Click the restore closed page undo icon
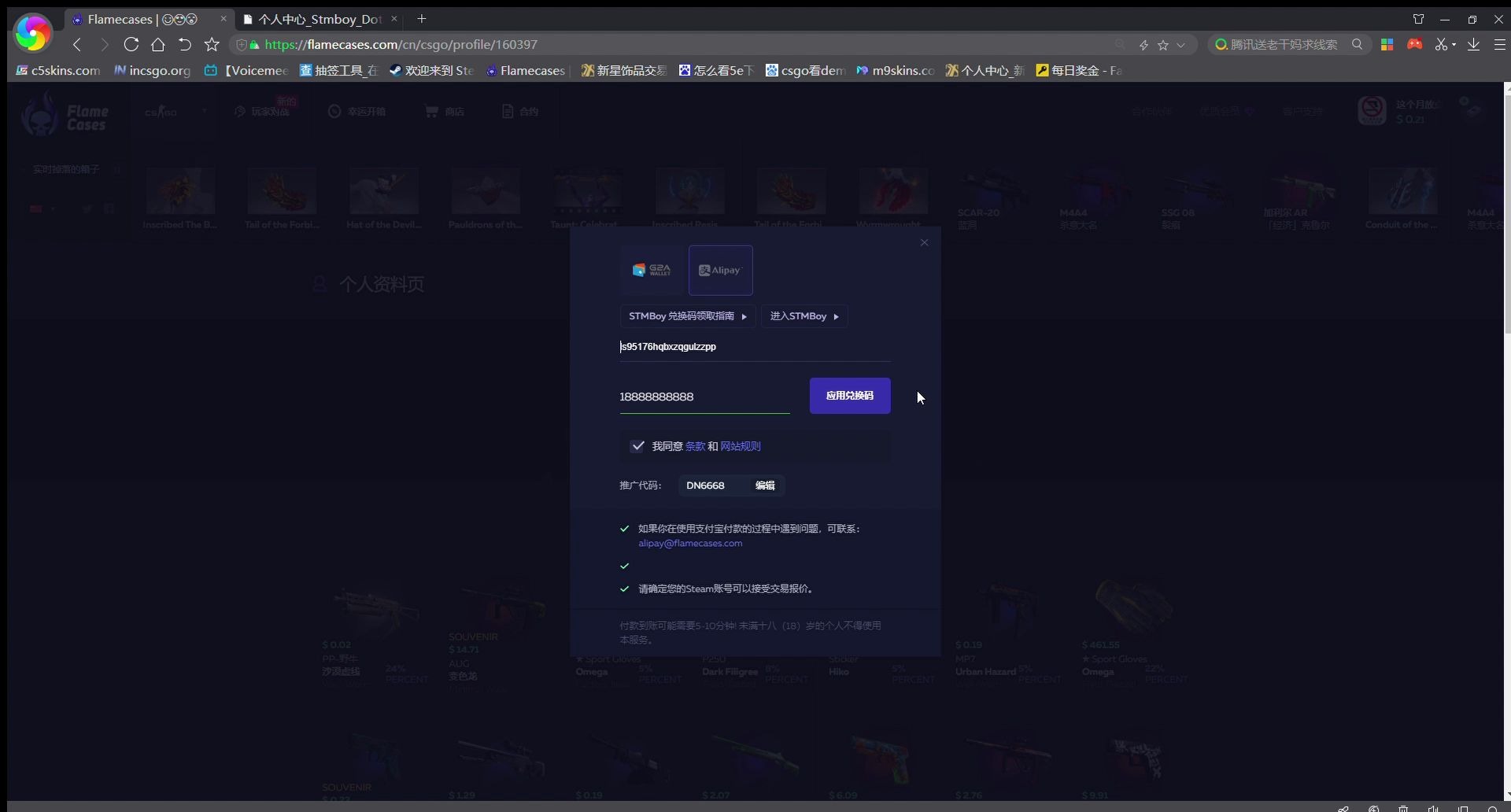The image size is (1511, 812). 185,45
